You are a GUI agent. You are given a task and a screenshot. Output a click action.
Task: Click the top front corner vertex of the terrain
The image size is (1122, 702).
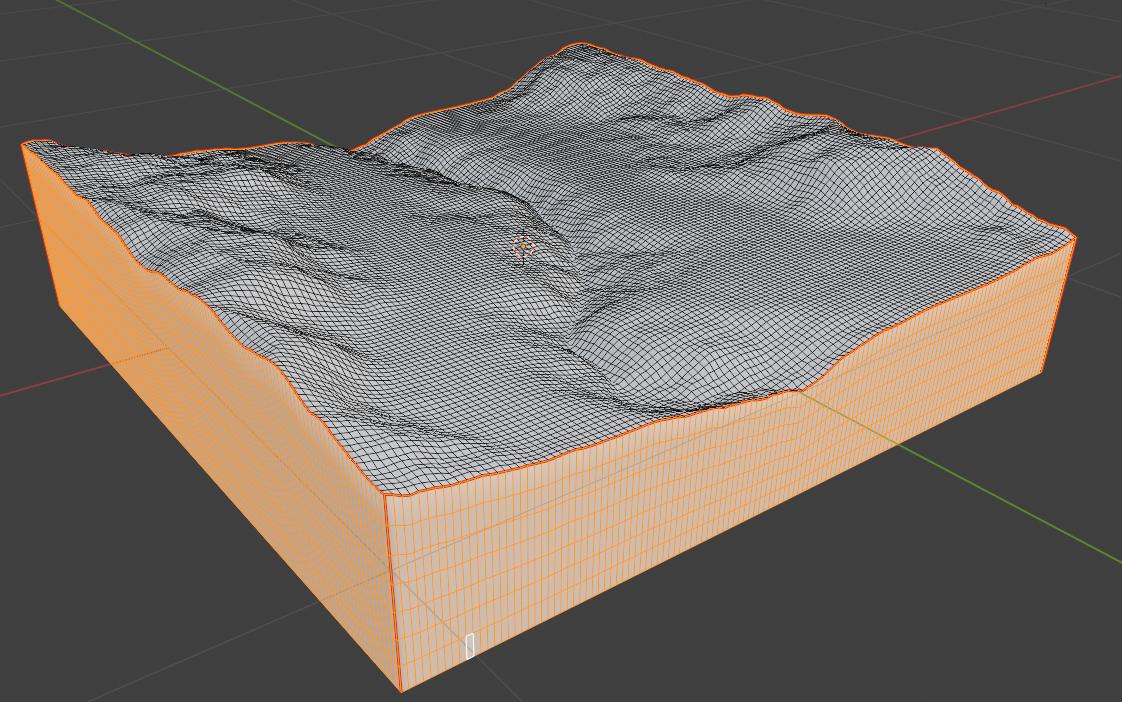coord(386,494)
